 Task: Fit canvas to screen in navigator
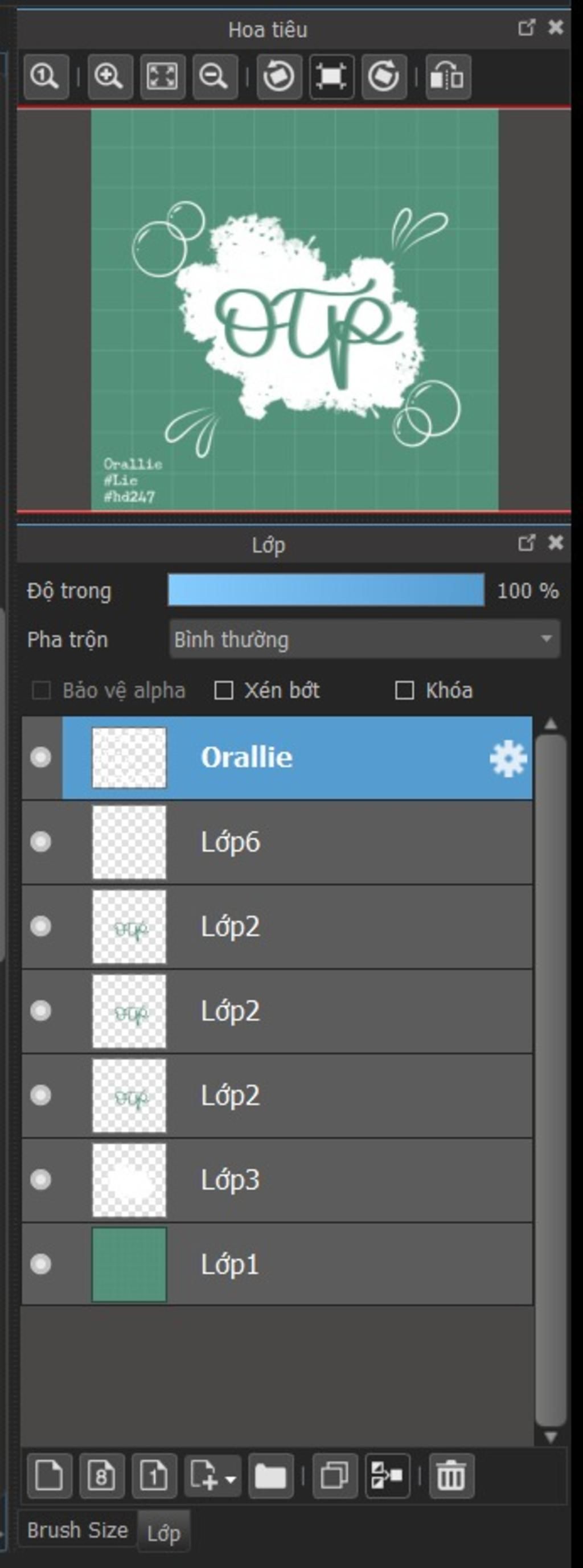(x=162, y=77)
